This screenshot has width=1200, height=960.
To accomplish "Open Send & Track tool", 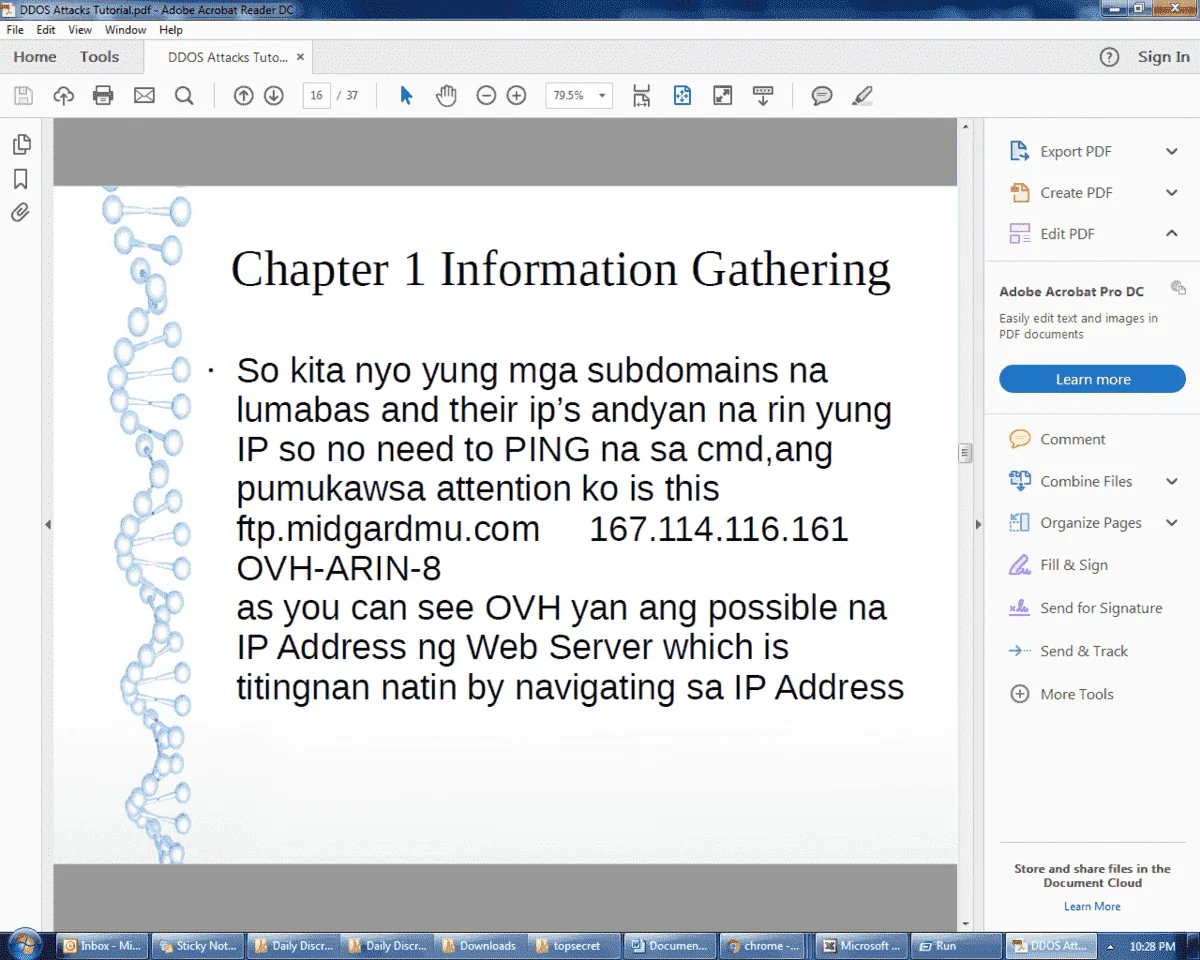I will pyautogui.click(x=1068, y=651).
